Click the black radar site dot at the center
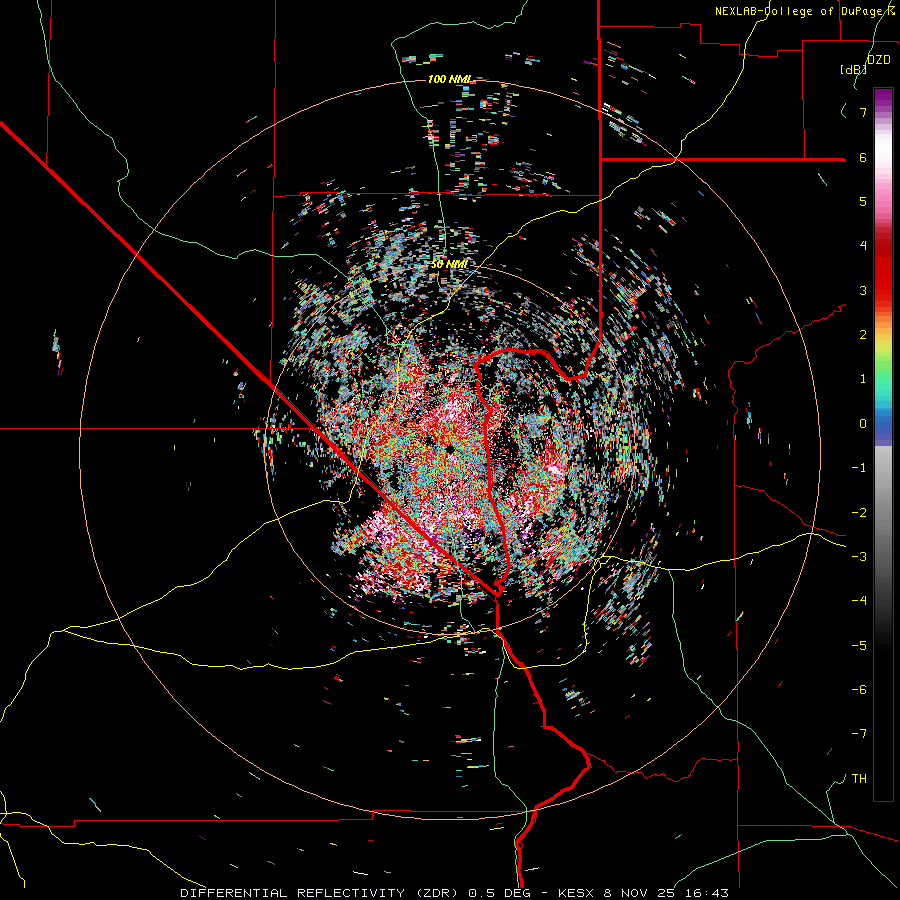The image size is (900, 900). click(x=449, y=449)
